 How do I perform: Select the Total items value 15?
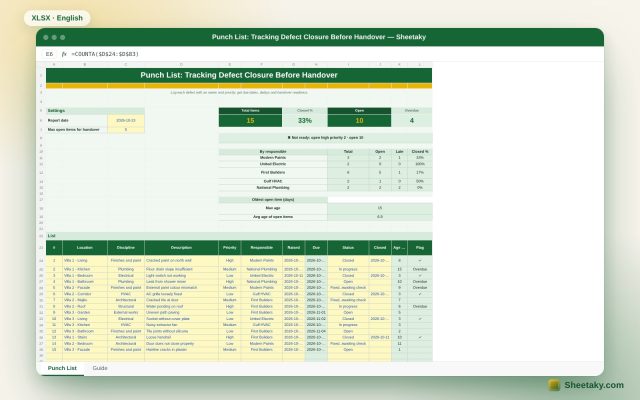point(250,120)
